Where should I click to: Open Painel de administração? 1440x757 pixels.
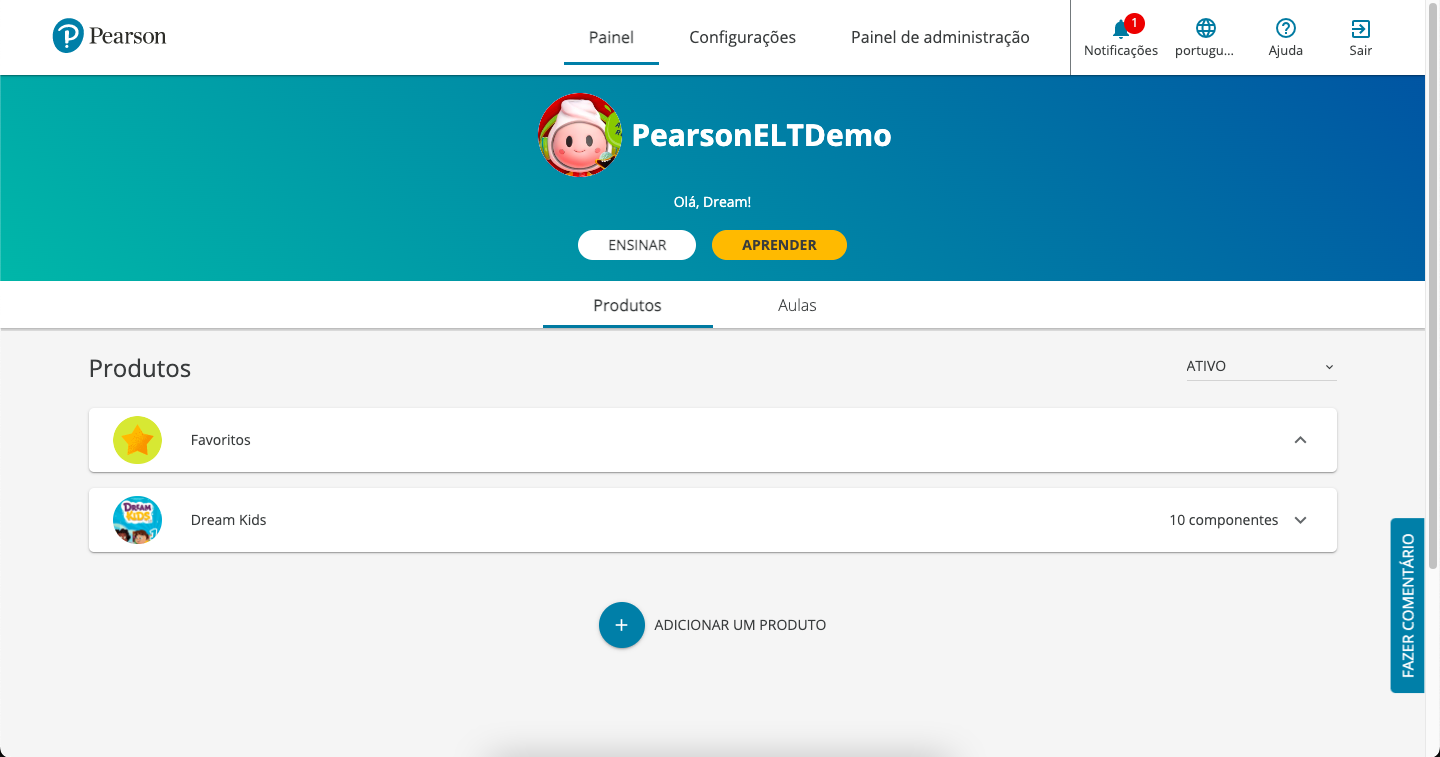(940, 38)
